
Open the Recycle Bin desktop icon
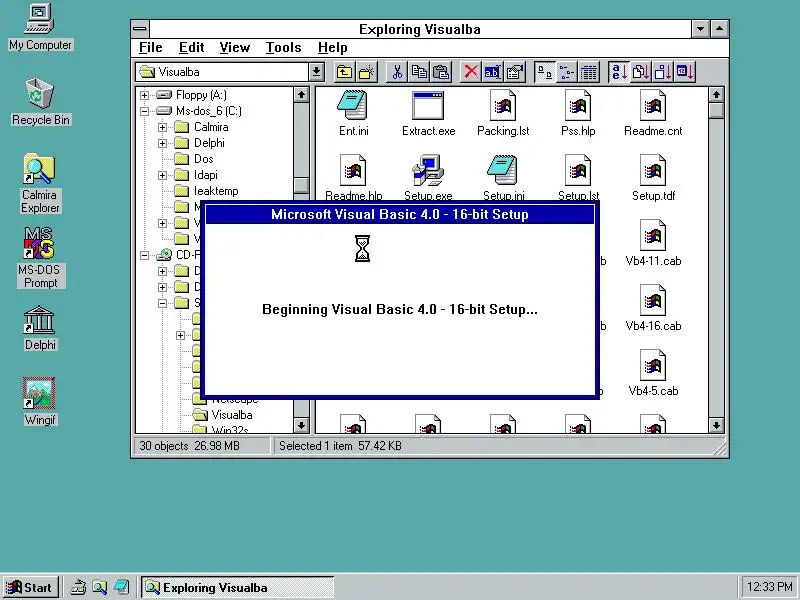(x=40, y=102)
